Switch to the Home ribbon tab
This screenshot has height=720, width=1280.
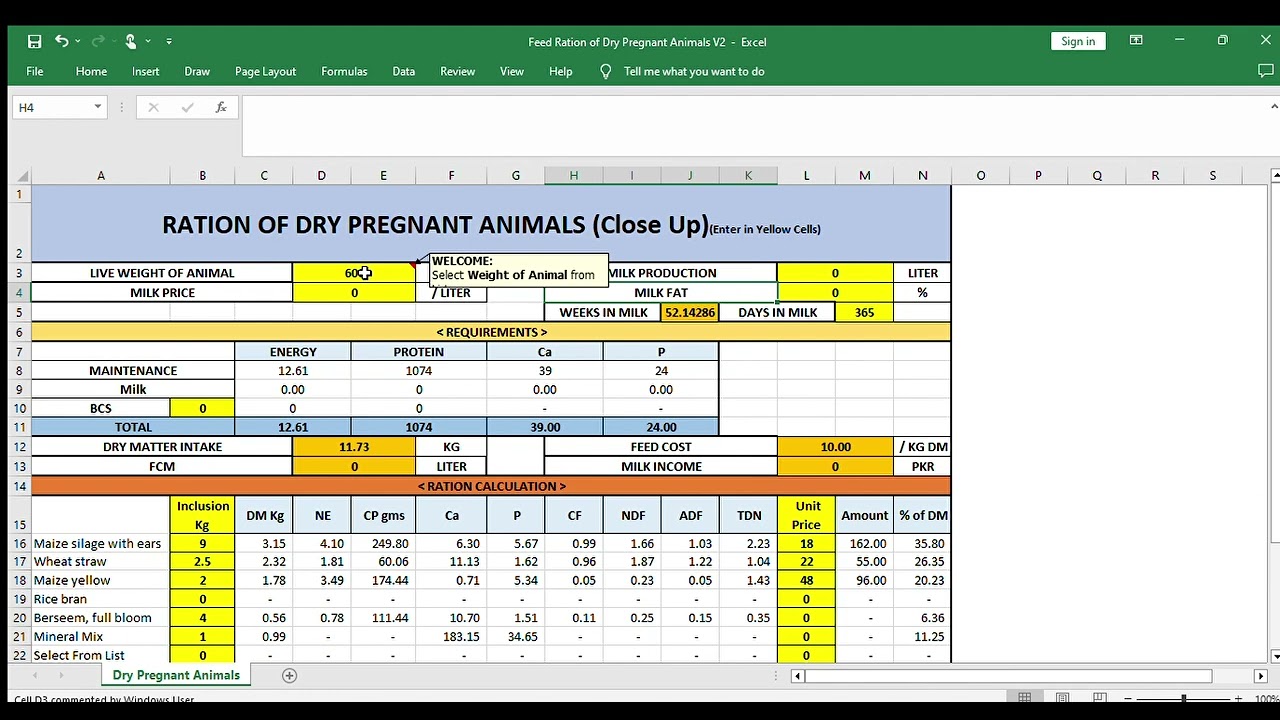pos(91,71)
